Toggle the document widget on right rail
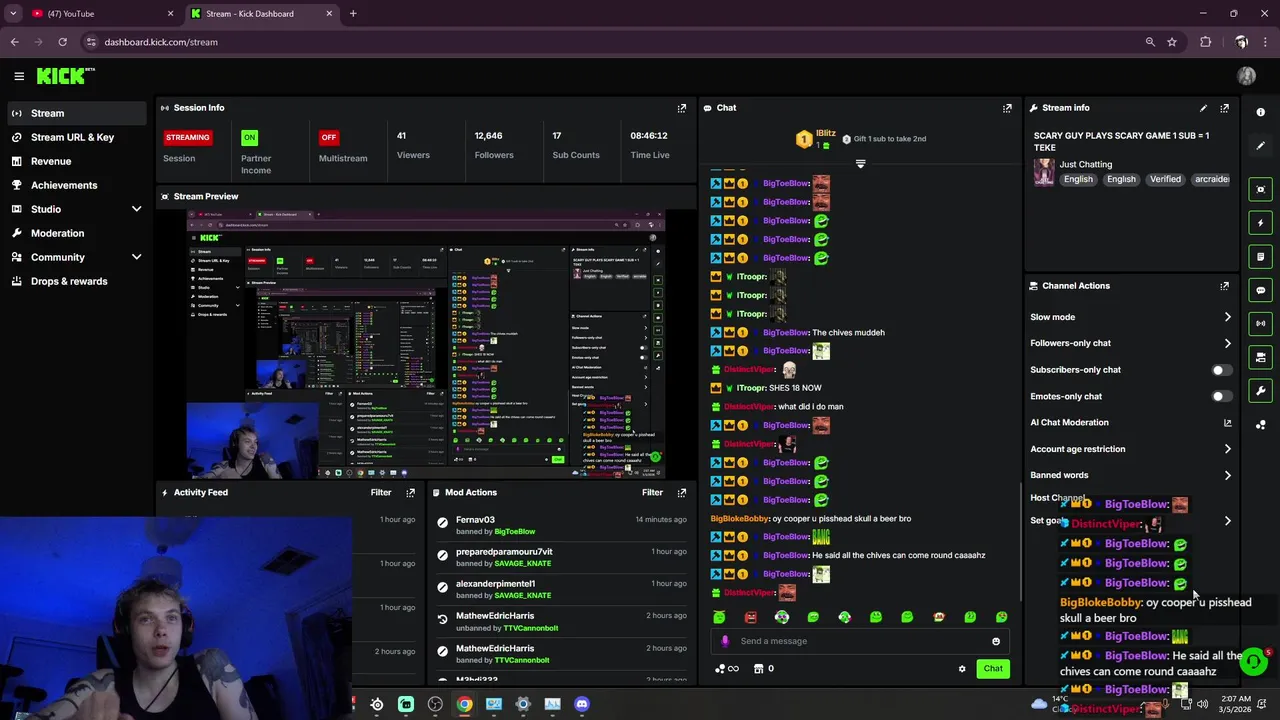1280x720 pixels. click(x=1260, y=257)
